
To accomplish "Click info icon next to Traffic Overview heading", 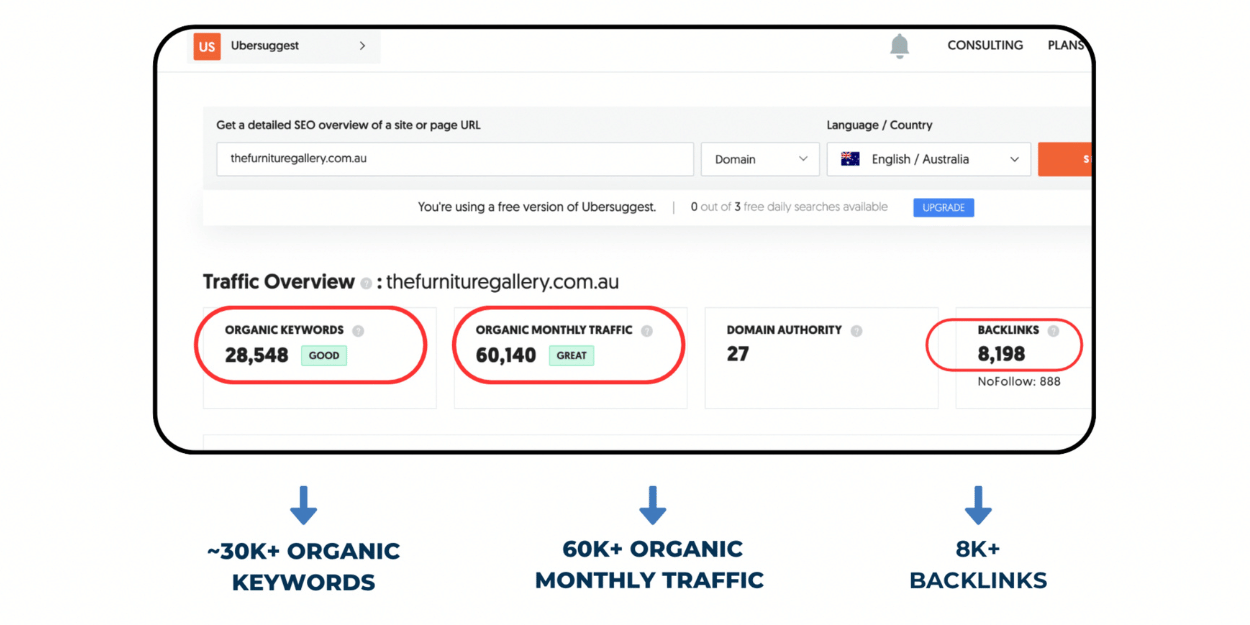I will point(366,283).
